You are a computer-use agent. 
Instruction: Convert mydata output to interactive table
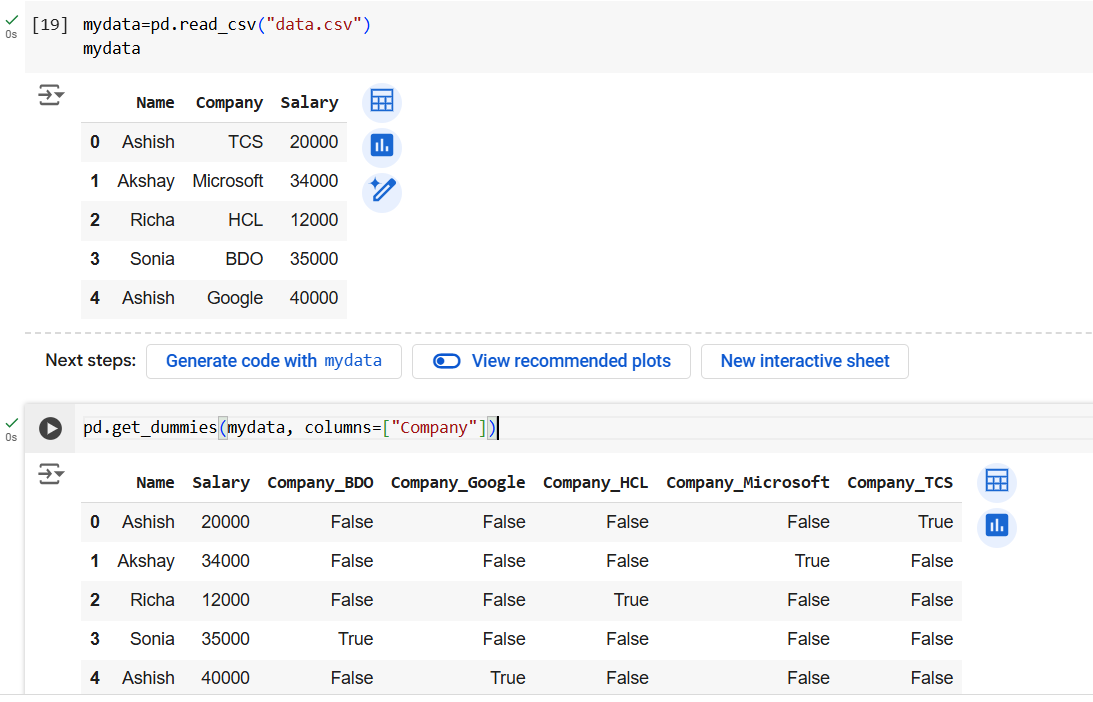pos(381,101)
